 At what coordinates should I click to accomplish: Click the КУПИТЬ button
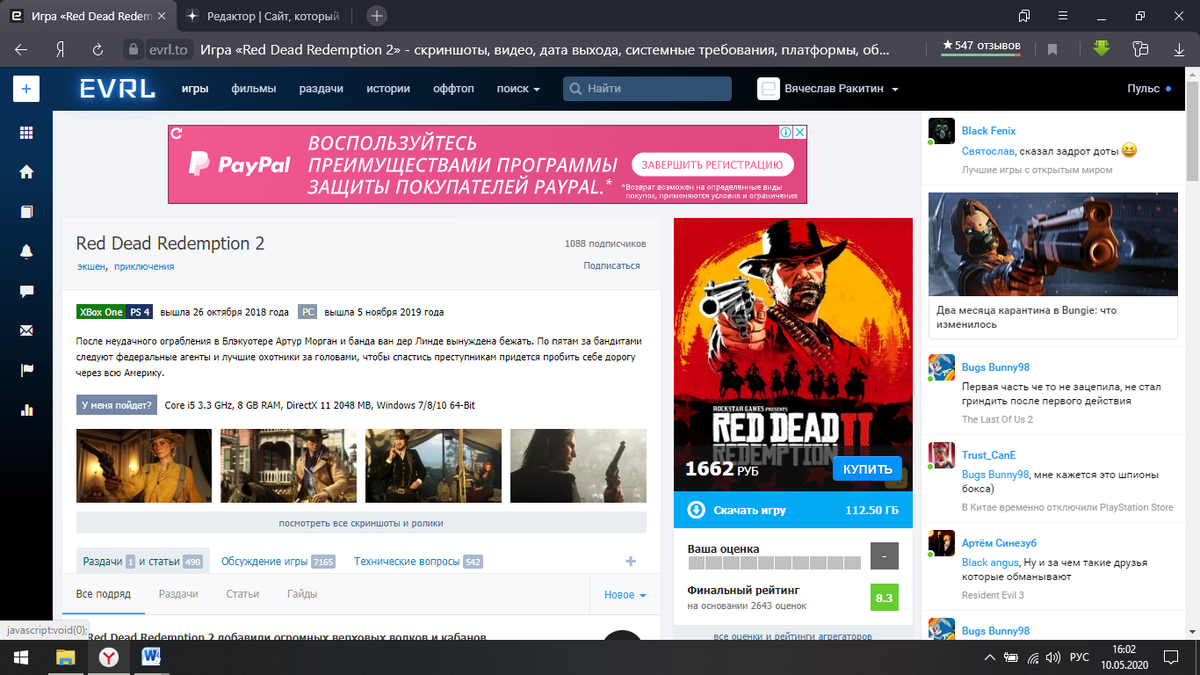pyautogui.click(x=867, y=468)
